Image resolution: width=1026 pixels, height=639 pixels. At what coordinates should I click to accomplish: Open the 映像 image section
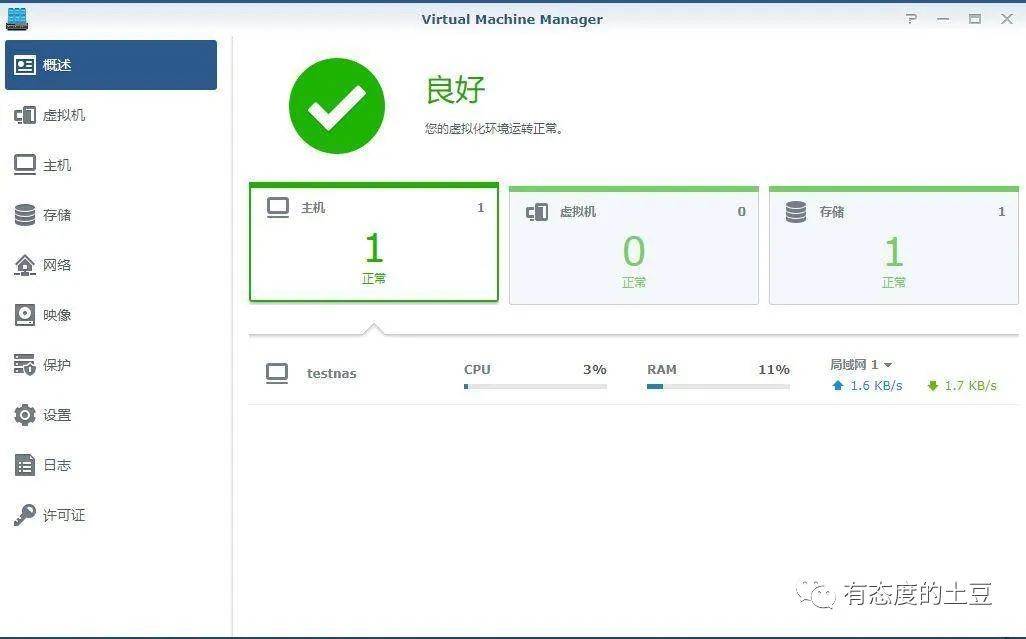tap(57, 315)
